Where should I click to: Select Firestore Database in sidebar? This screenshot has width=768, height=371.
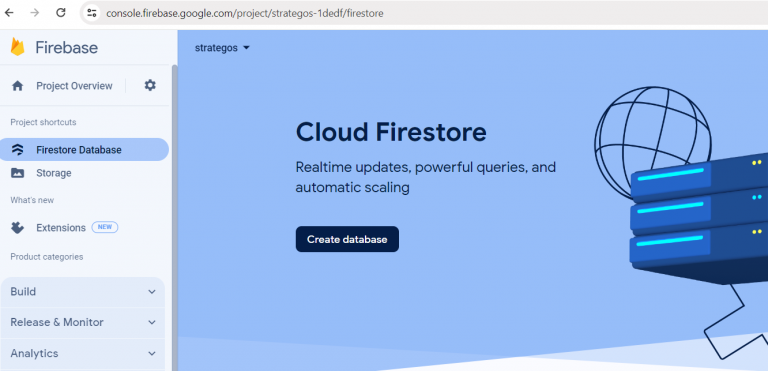[84, 149]
